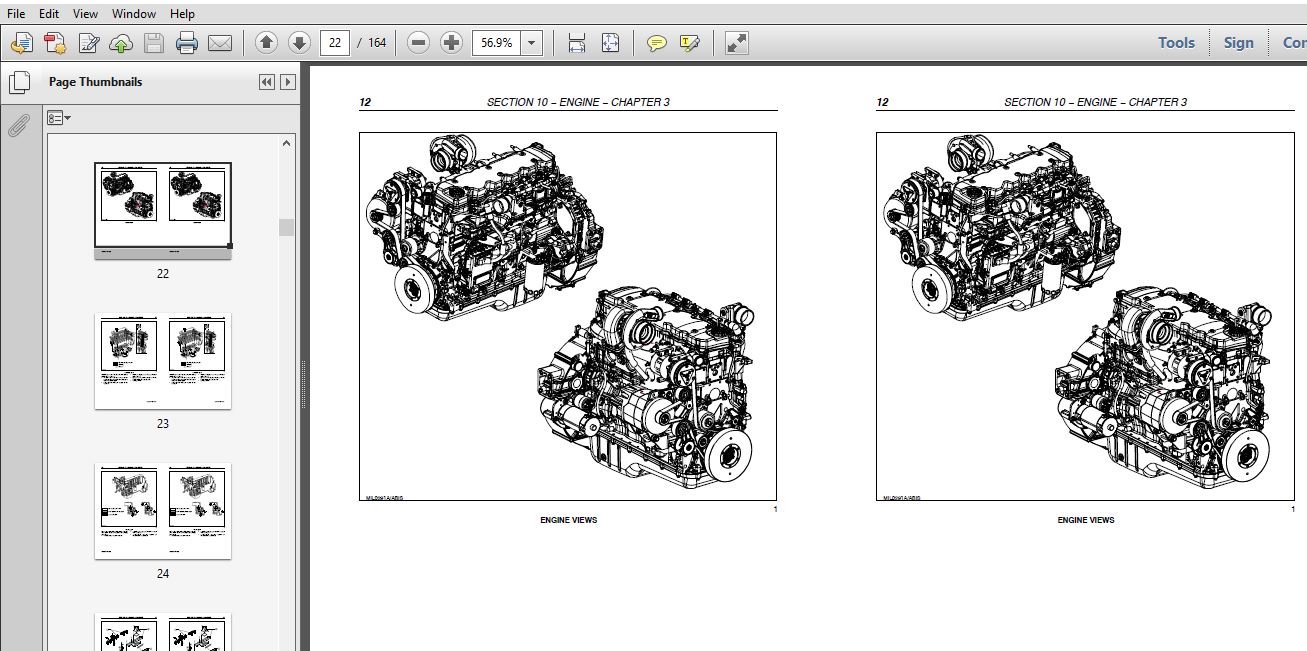Screen dimensions: 1307x651
Task: Open the View menu
Action: click(x=86, y=14)
